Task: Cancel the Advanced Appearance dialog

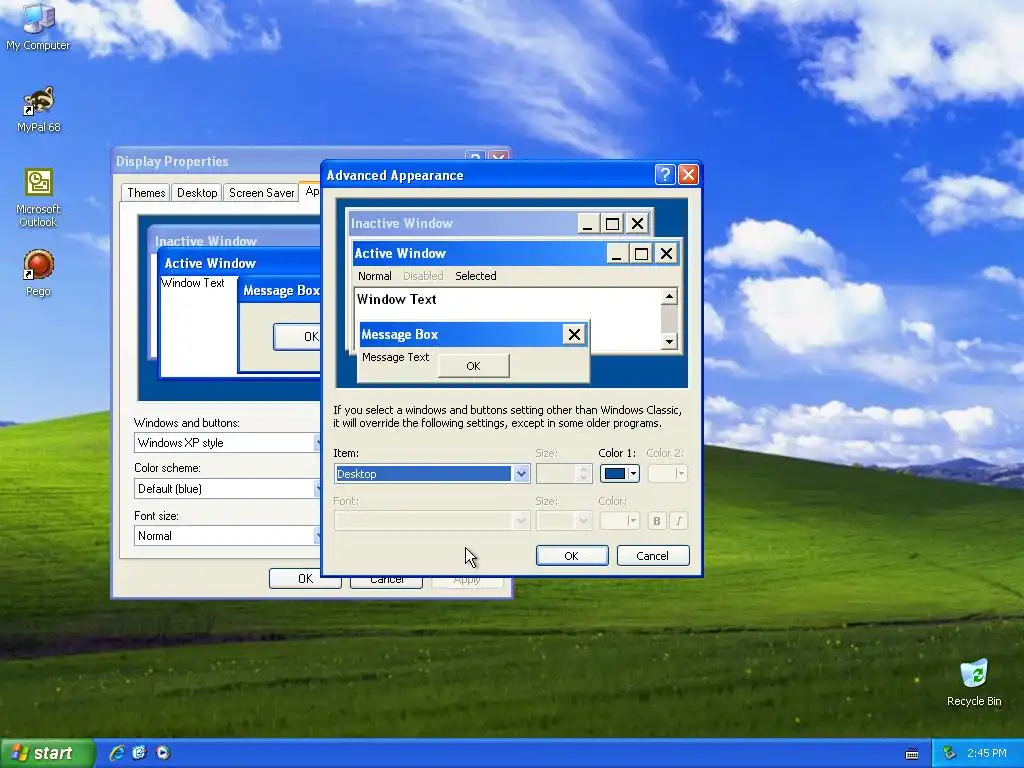Action: [652, 556]
